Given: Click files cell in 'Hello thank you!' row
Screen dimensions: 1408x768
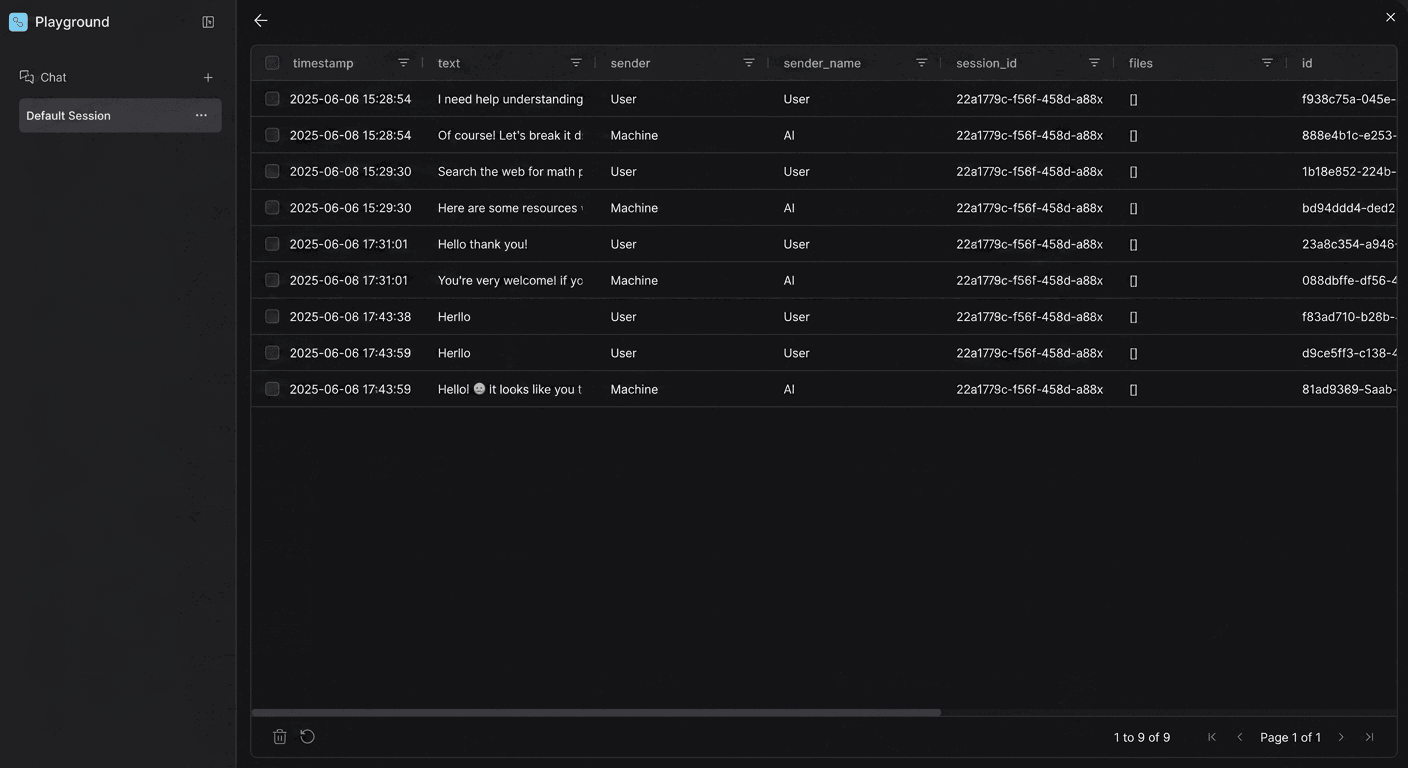Looking at the screenshot, I should pos(1133,244).
